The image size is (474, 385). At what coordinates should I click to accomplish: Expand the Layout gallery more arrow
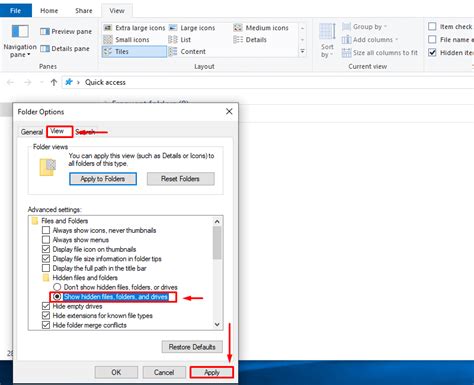coord(302,52)
